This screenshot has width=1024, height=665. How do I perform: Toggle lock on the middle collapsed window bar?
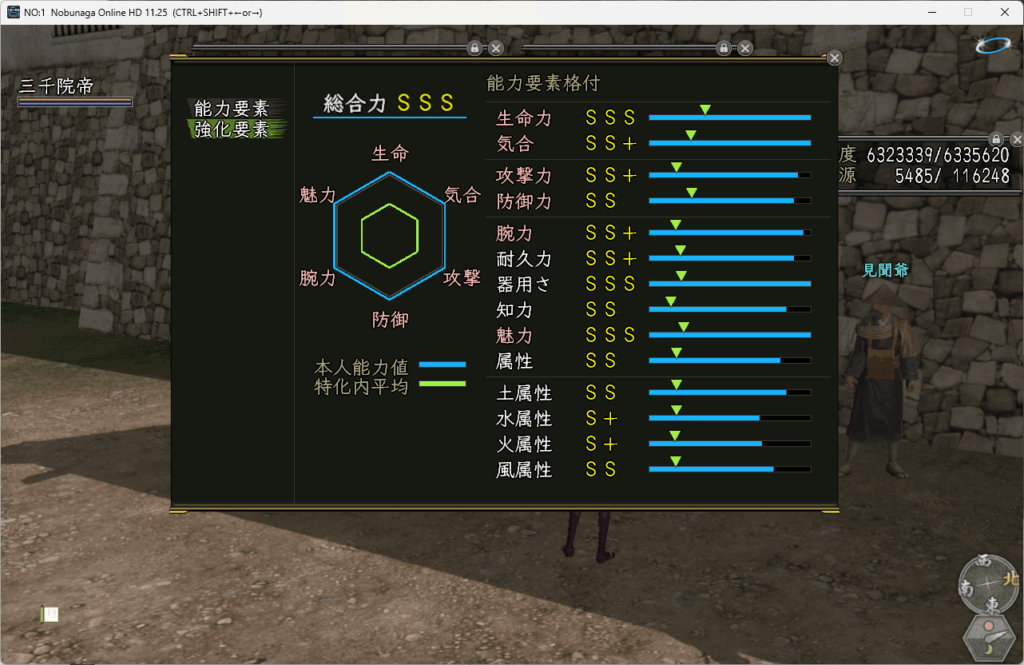tap(723, 47)
